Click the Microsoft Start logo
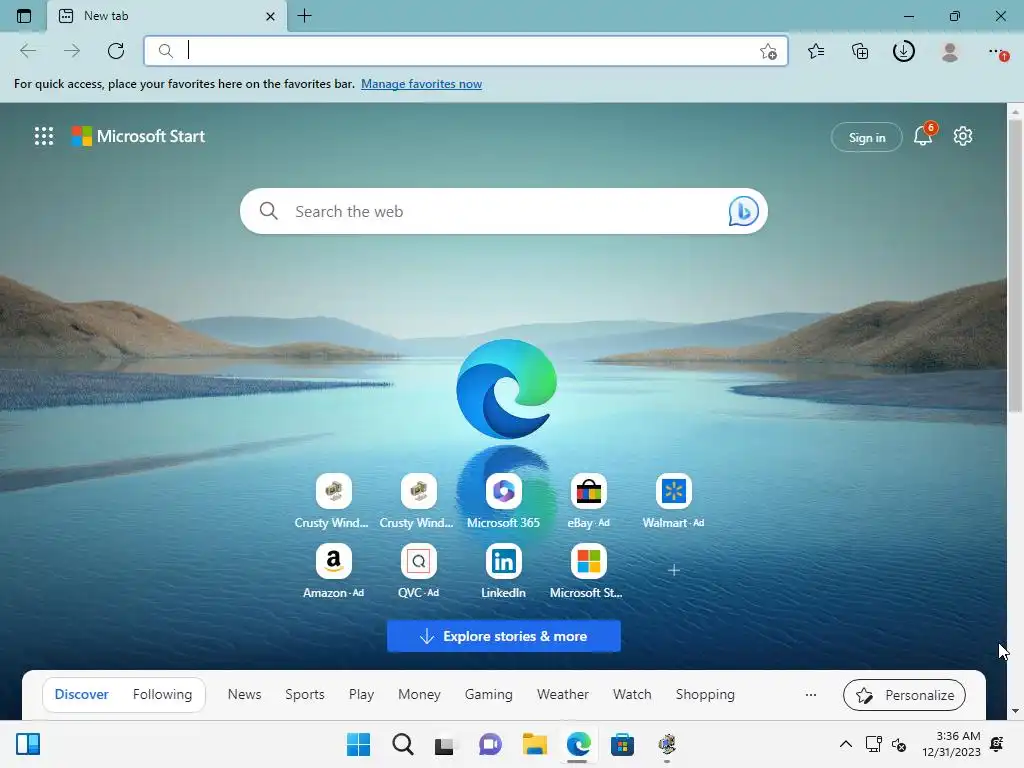Image resolution: width=1024 pixels, height=768 pixels. (138, 136)
